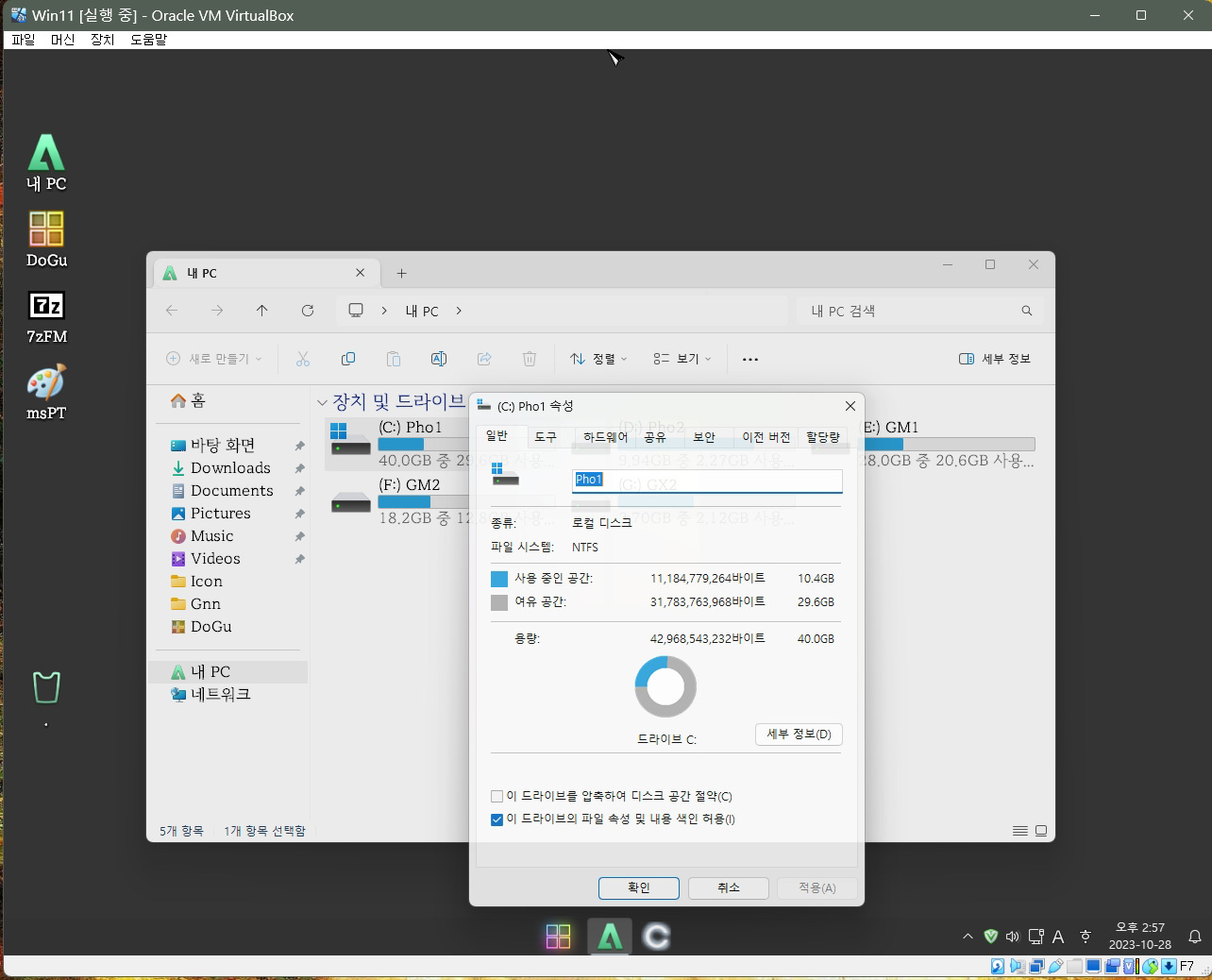This screenshot has width=1212, height=980.
Task: Switch to details list view icon
Action: pyautogui.click(x=1019, y=831)
